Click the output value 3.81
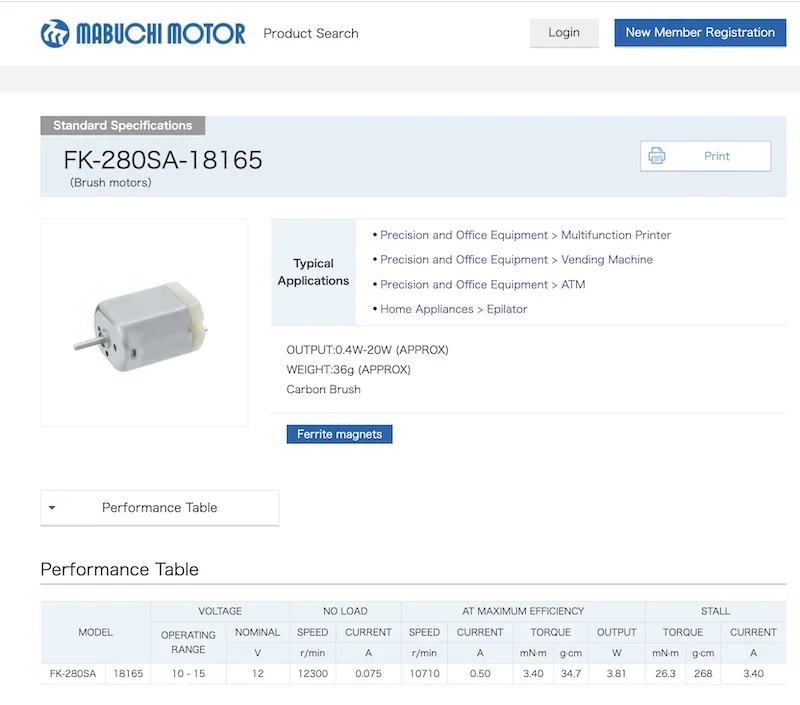The width and height of the screenshot is (800, 705). [x=616, y=673]
